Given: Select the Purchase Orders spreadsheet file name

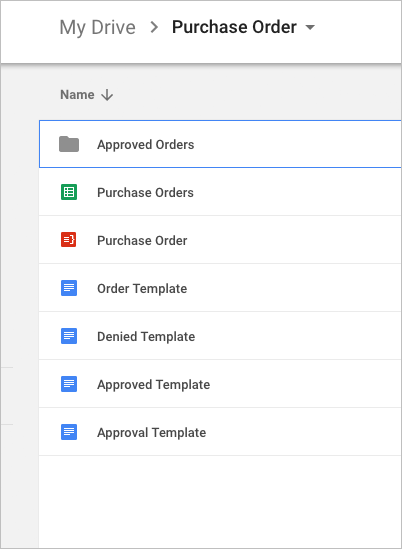Looking at the screenshot, I should tap(145, 192).
